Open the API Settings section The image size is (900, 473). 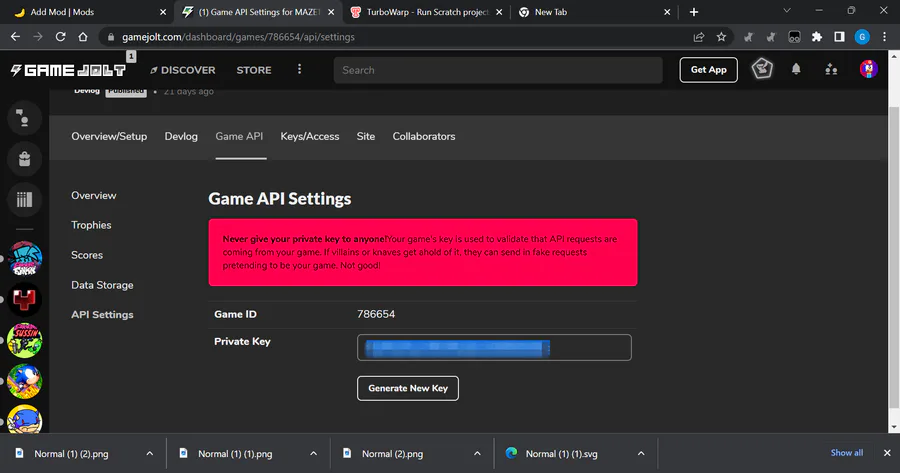click(x=102, y=315)
